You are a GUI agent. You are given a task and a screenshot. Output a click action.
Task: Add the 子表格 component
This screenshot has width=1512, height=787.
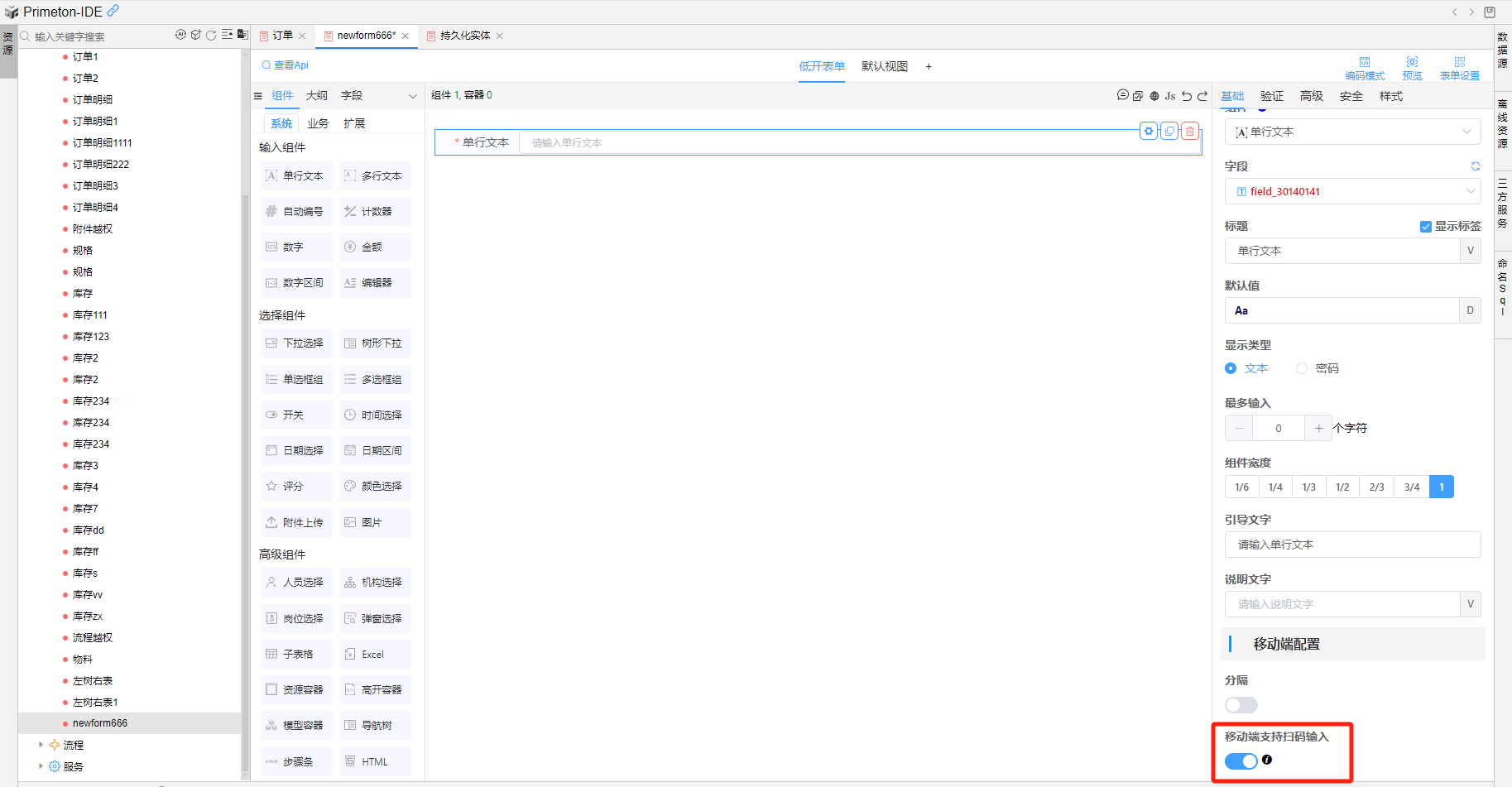point(296,655)
